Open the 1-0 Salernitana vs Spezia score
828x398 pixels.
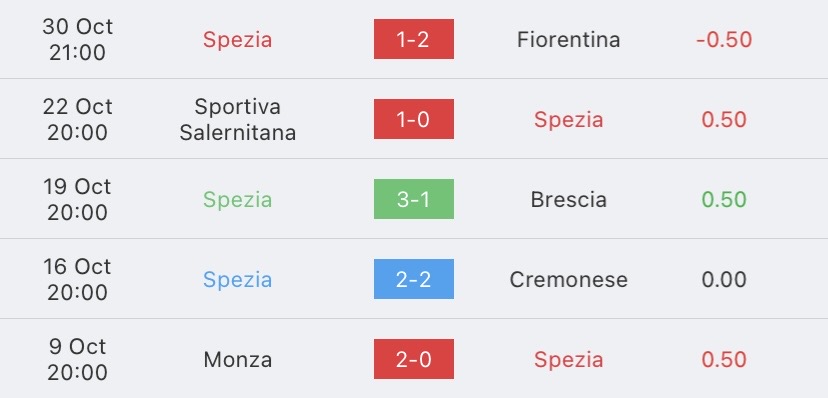click(x=413, y=119)
